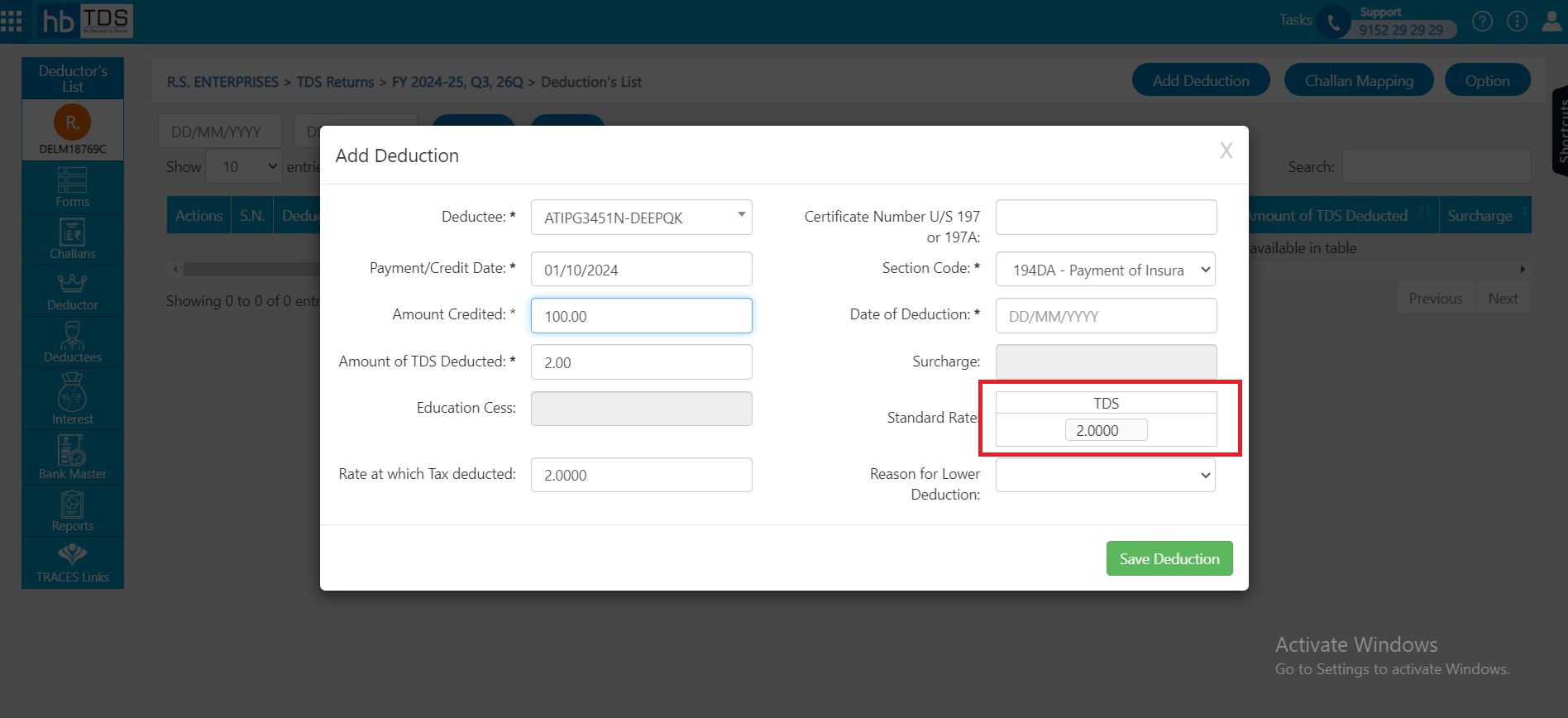
Task: Click the table's left scroll arrow
Action: (174, 269)
